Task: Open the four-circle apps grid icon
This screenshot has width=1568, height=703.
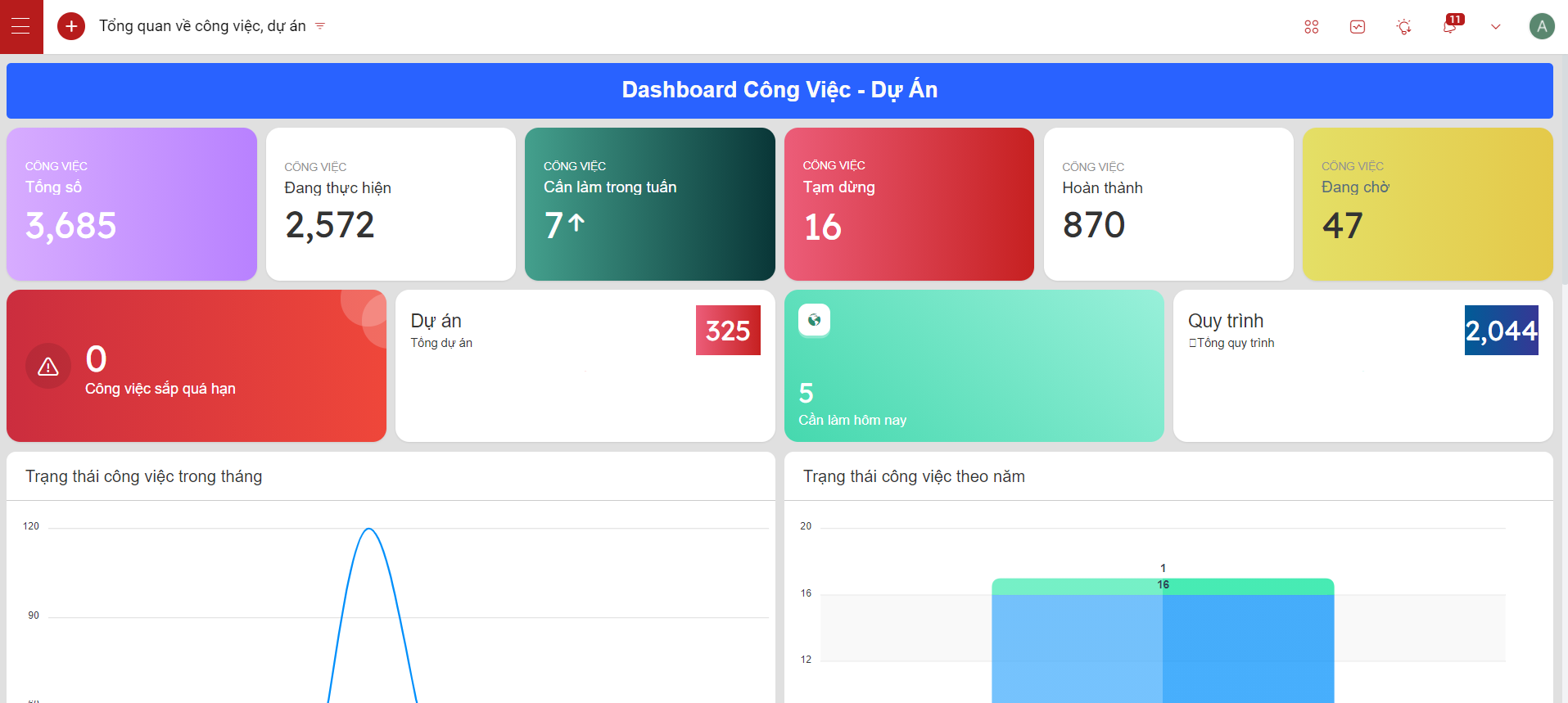Action: click(1311, 27)
